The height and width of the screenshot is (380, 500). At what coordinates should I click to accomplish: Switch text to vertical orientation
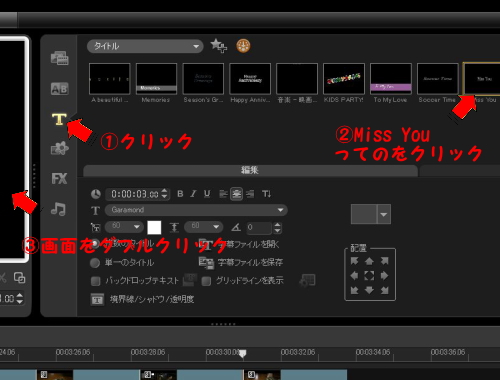267,194
